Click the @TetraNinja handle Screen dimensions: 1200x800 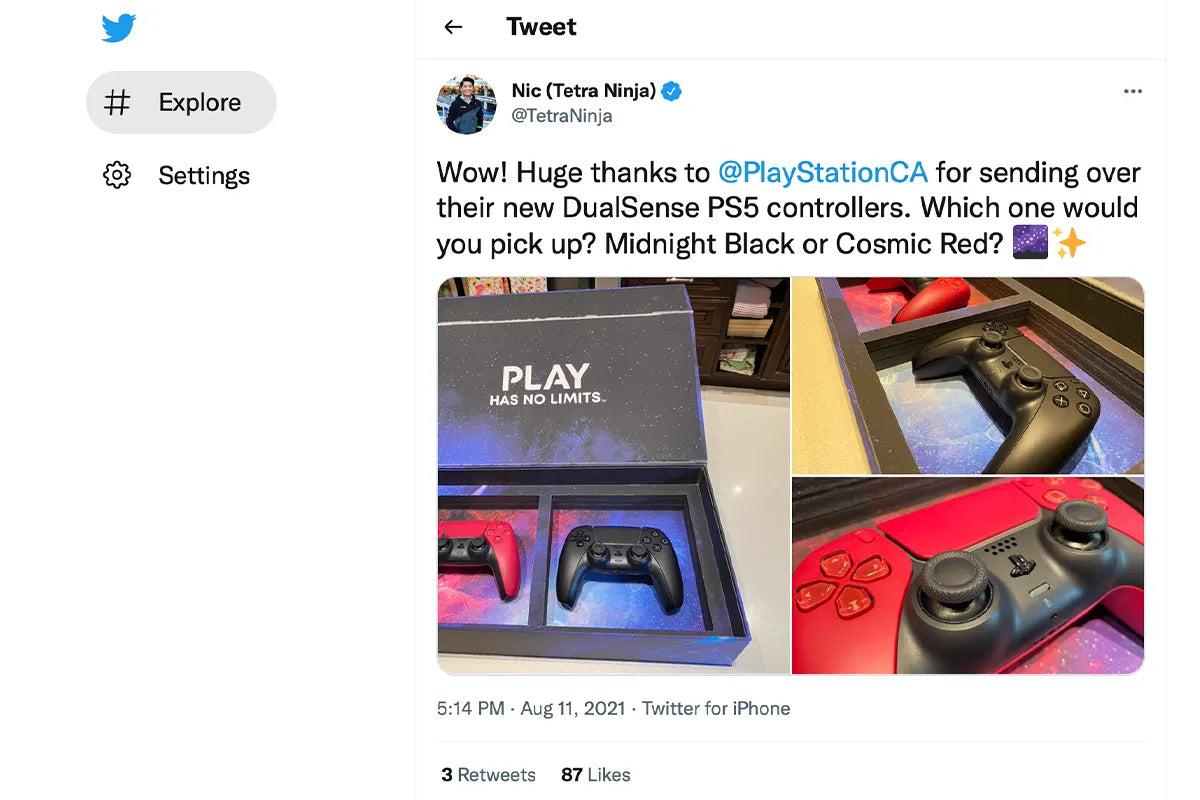562,116
